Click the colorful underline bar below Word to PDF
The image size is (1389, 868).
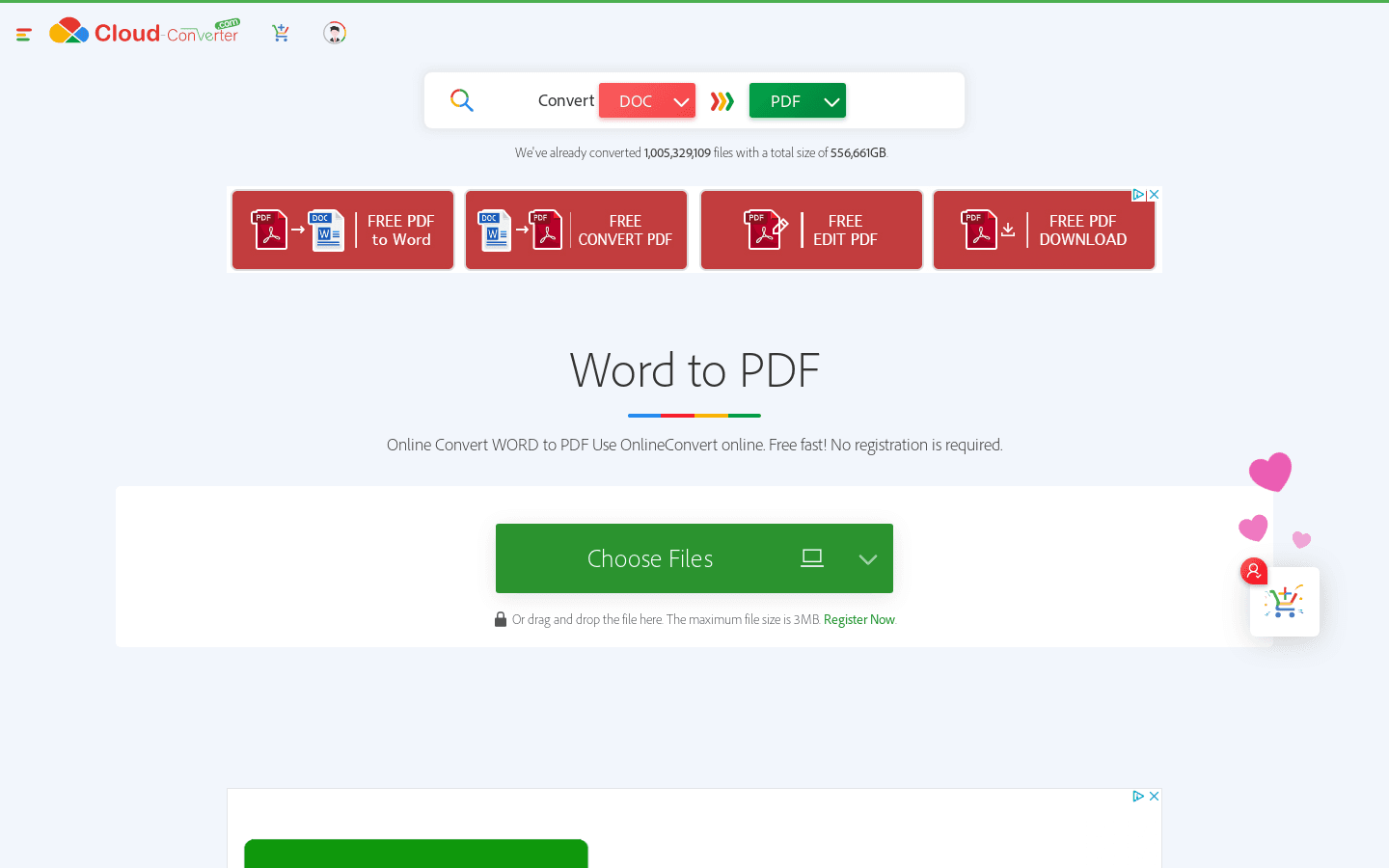[694, 415]
